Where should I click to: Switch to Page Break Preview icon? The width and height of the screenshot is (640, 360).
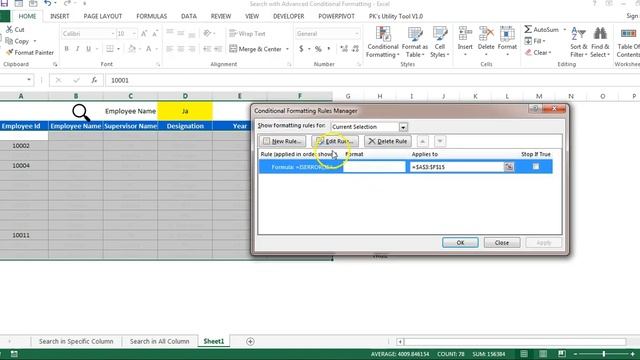click(x=562, y=353)
